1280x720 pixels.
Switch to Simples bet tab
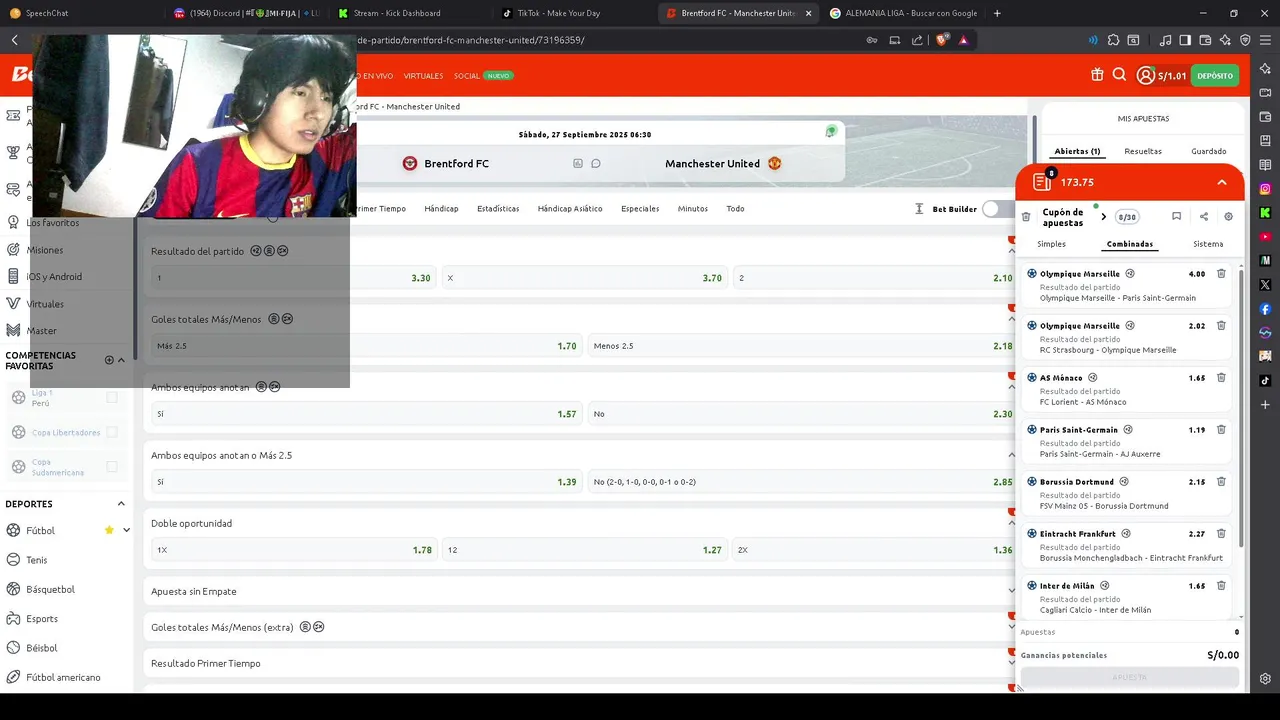[x=1051, y=244]
